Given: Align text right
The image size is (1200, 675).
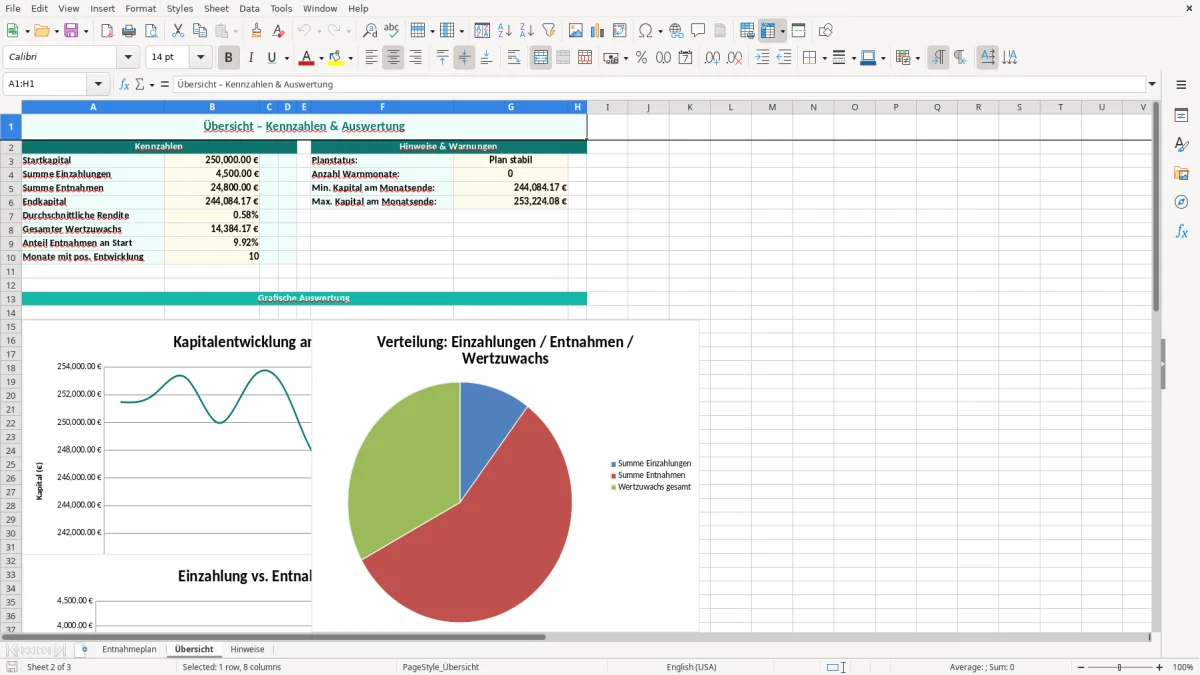Looking at the screenshot, I should [x=415, y=58].
